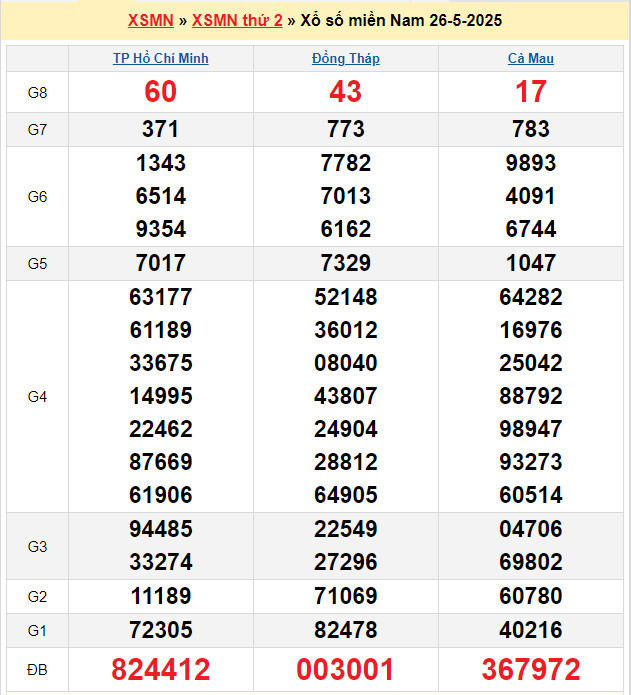This screenshot has width=631, height=695.
Task: Click G4 number 64282
Action: coord(531,297)
